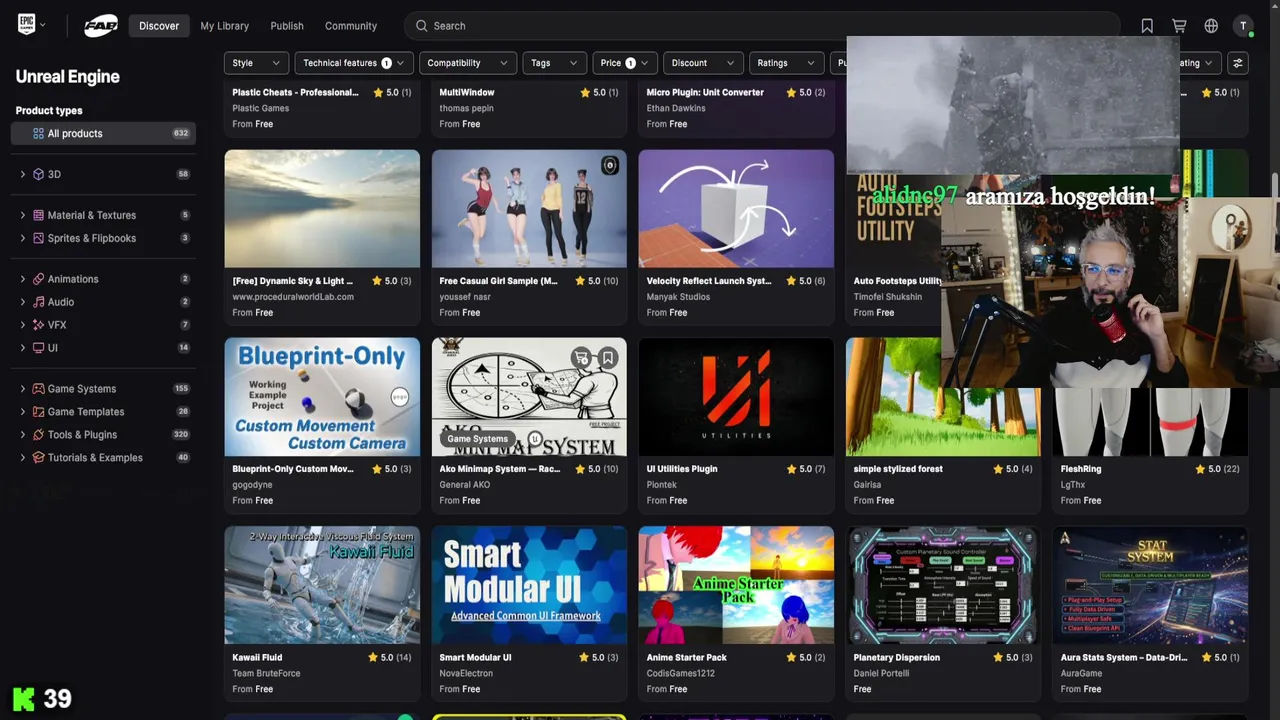Open the Blueprint-Only Custom Movement thumbnail
Screen dimensions: 1280x720
pos(322,397)
